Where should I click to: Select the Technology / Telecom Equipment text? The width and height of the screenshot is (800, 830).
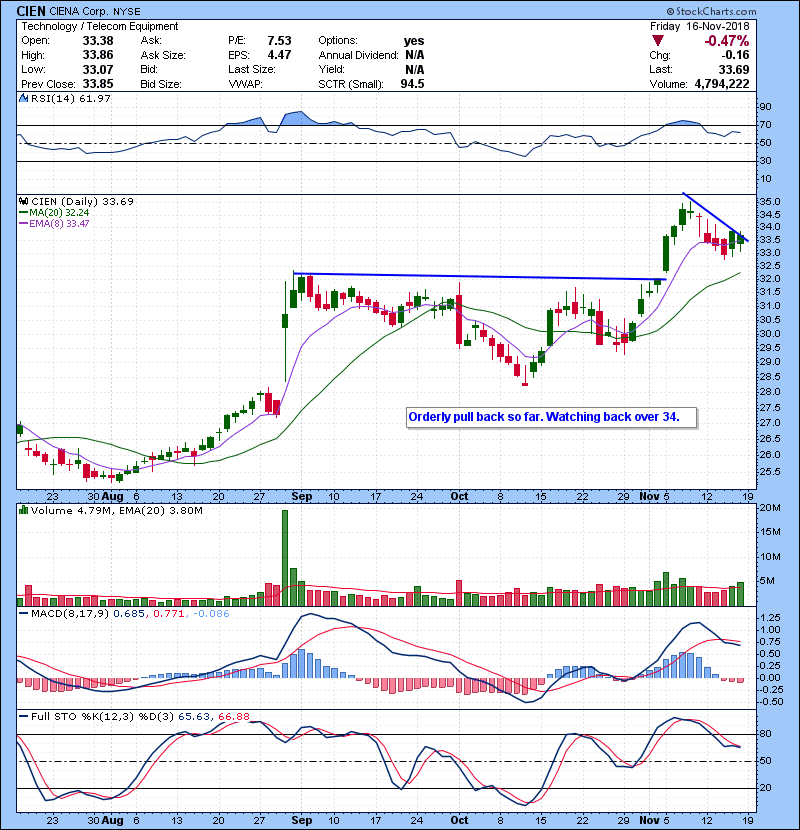tap(100, 26)
